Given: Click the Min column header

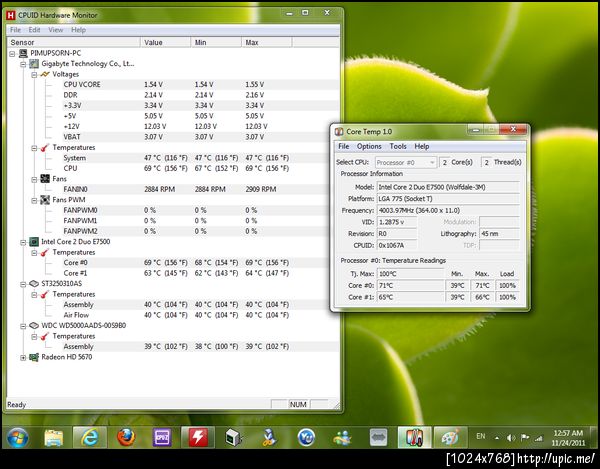Looking at the screenshot, I should 216,42.
